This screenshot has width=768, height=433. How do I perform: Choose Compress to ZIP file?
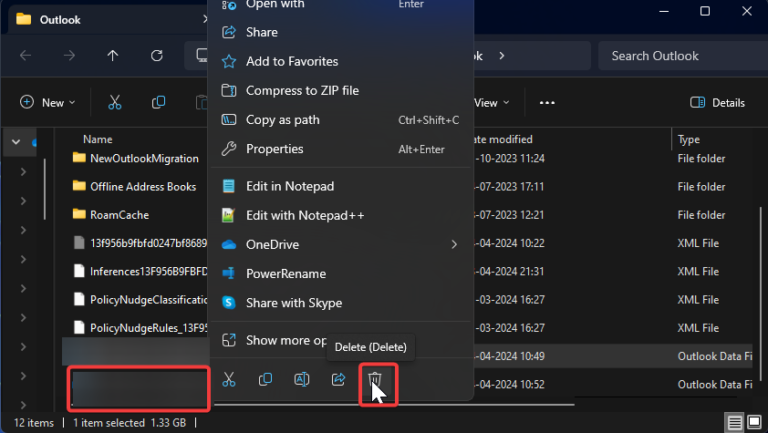(302, 91)
